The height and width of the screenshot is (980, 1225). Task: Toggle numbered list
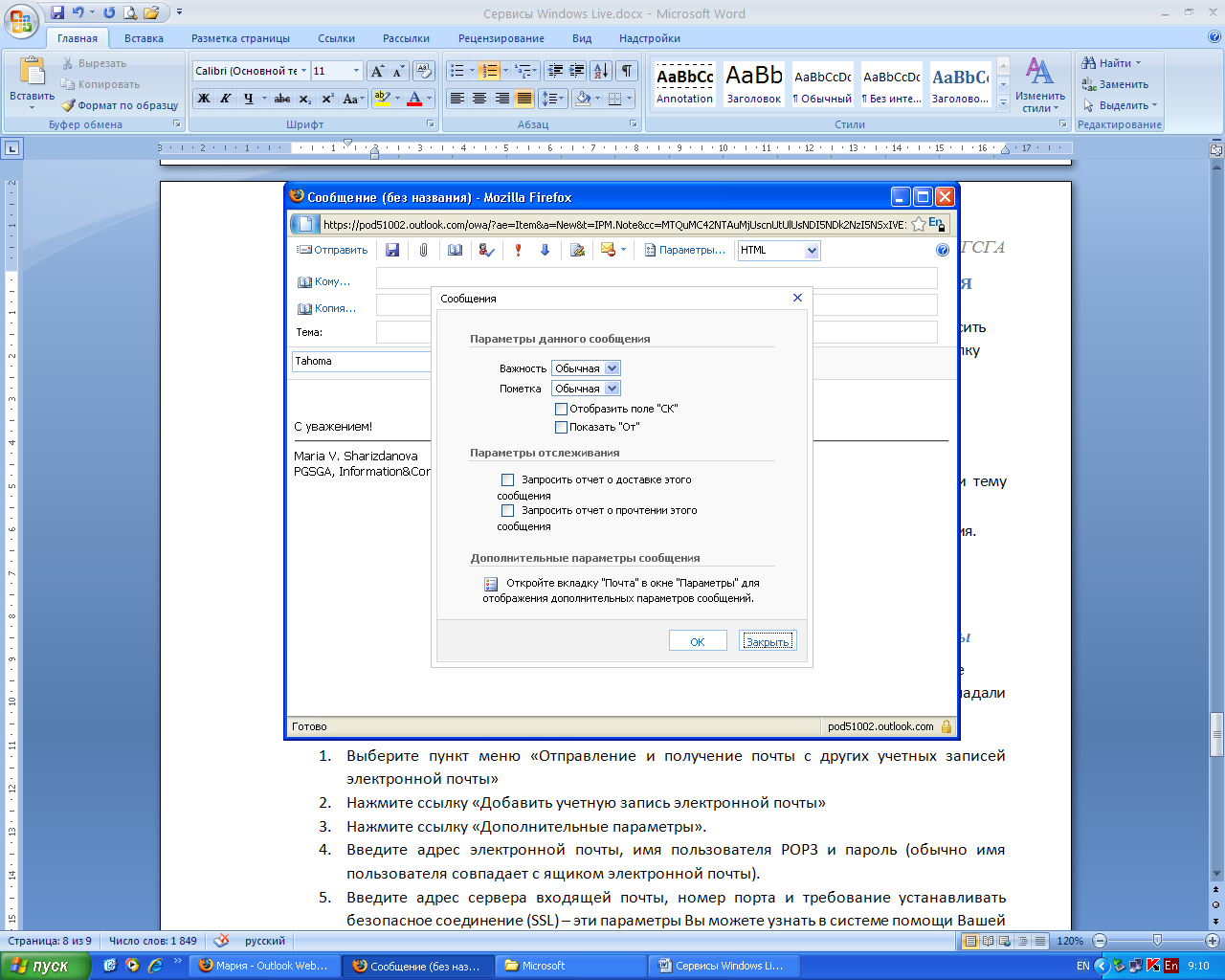[x=489, y=71]
